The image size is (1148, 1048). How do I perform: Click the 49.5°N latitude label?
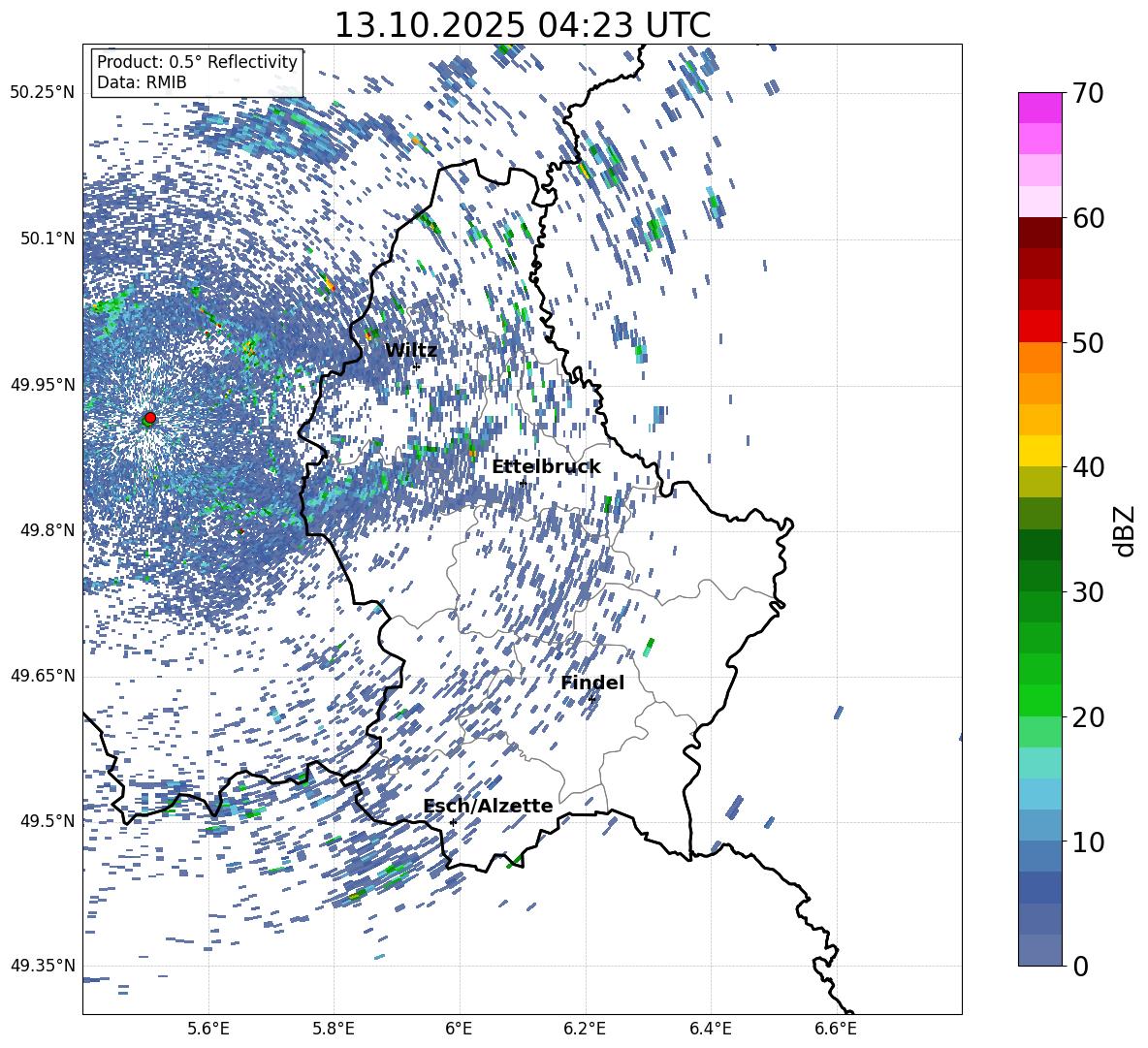click(x=48, y=820)
